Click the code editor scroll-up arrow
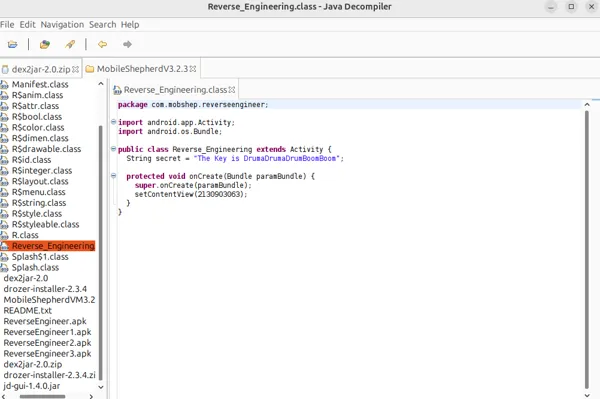This screenshot has height=399, width=600. coord(587,104)
